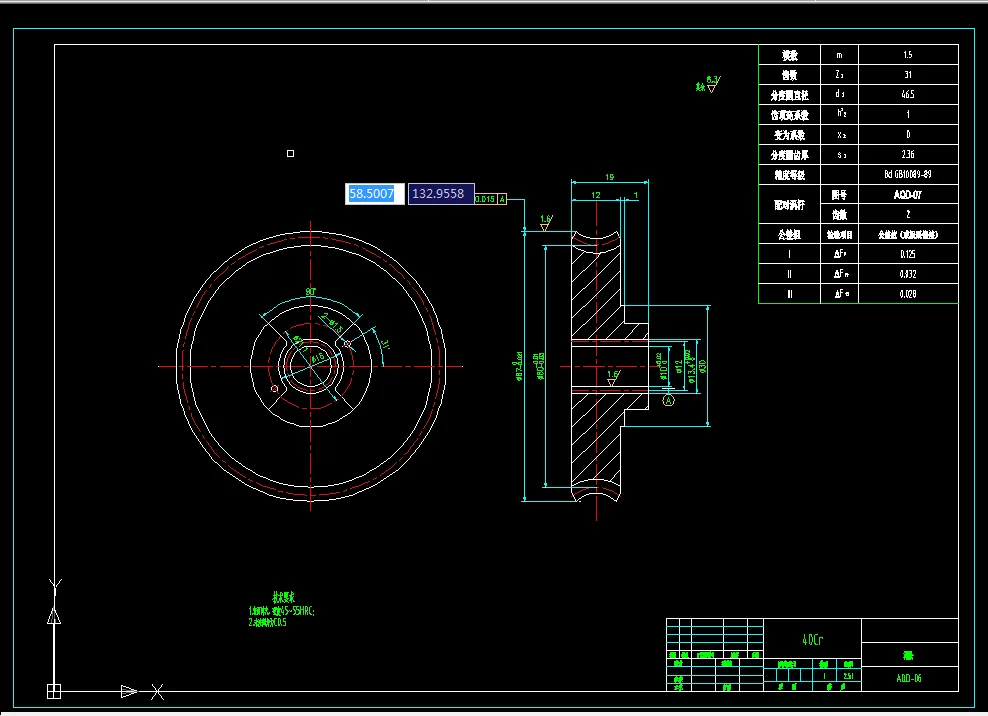Click the d2 symbol cell in parameter table
988x716 pixels.
click(x=839, y=95)
